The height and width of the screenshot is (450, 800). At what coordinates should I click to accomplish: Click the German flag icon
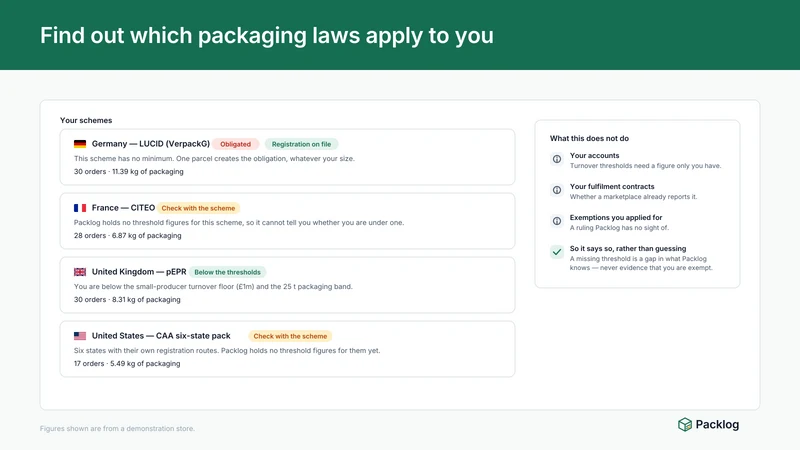click(x=80, y=144)
